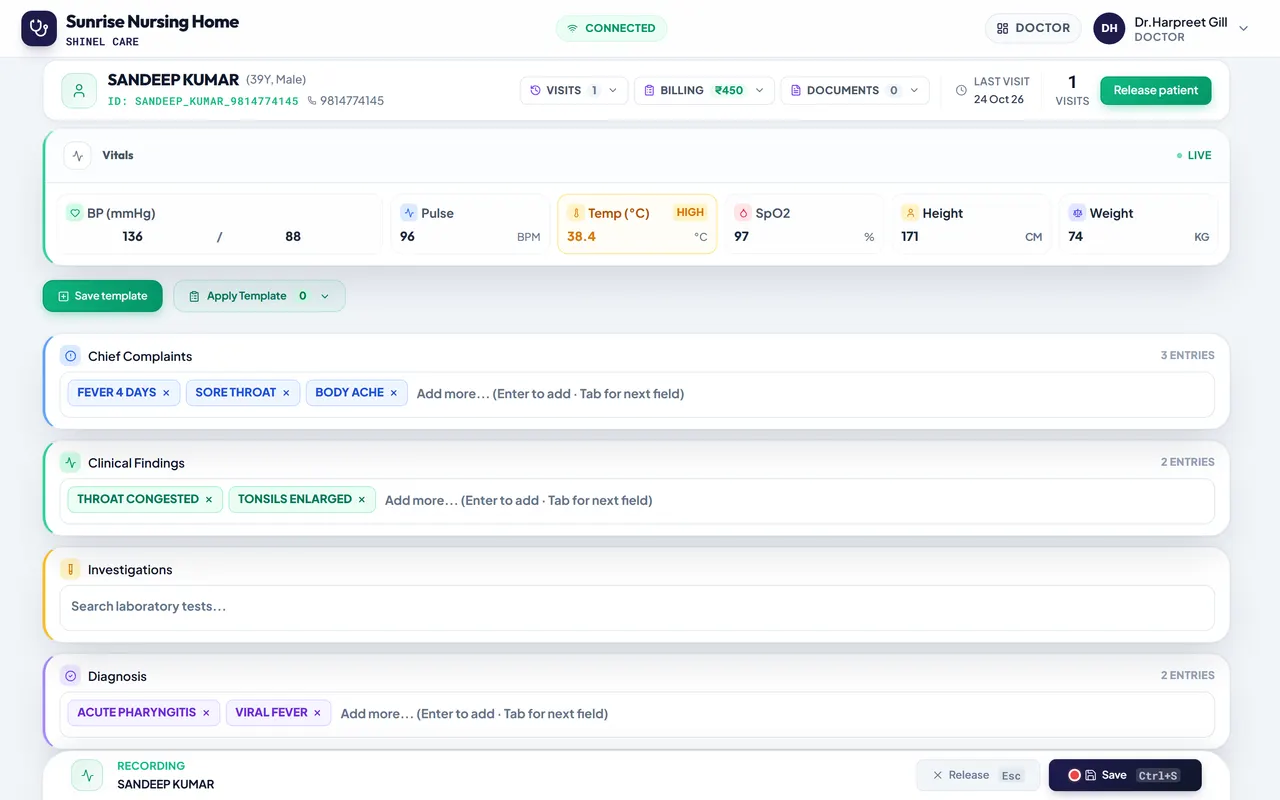Click the systolic BP value 136

(132, 237)
